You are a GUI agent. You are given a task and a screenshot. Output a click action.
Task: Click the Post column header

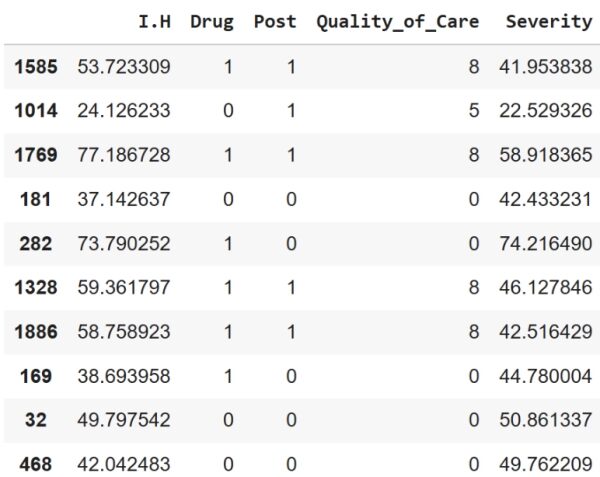tap(274, 22)
